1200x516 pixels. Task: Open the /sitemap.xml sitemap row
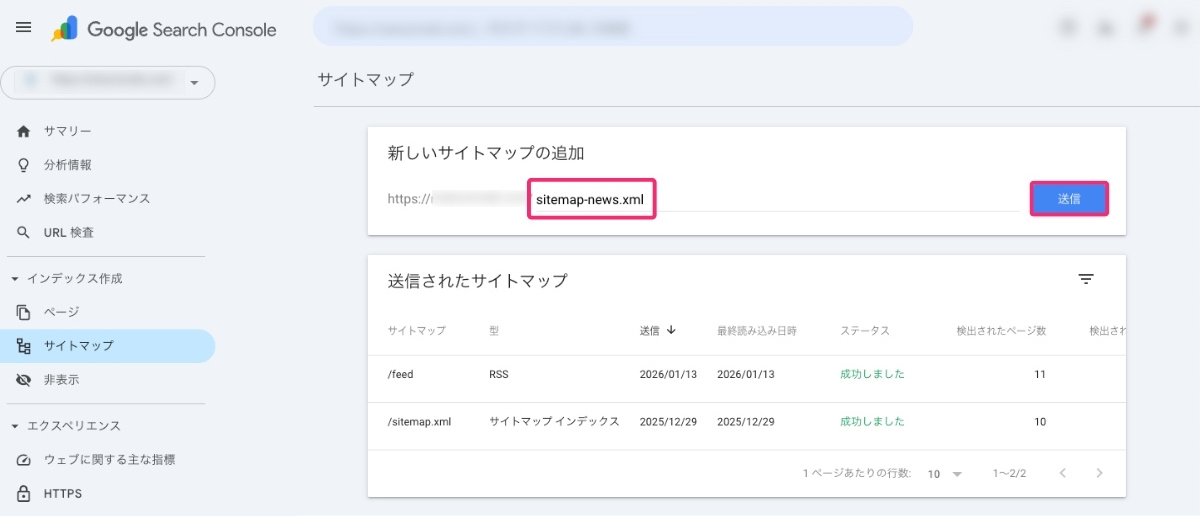coord(746,422)
